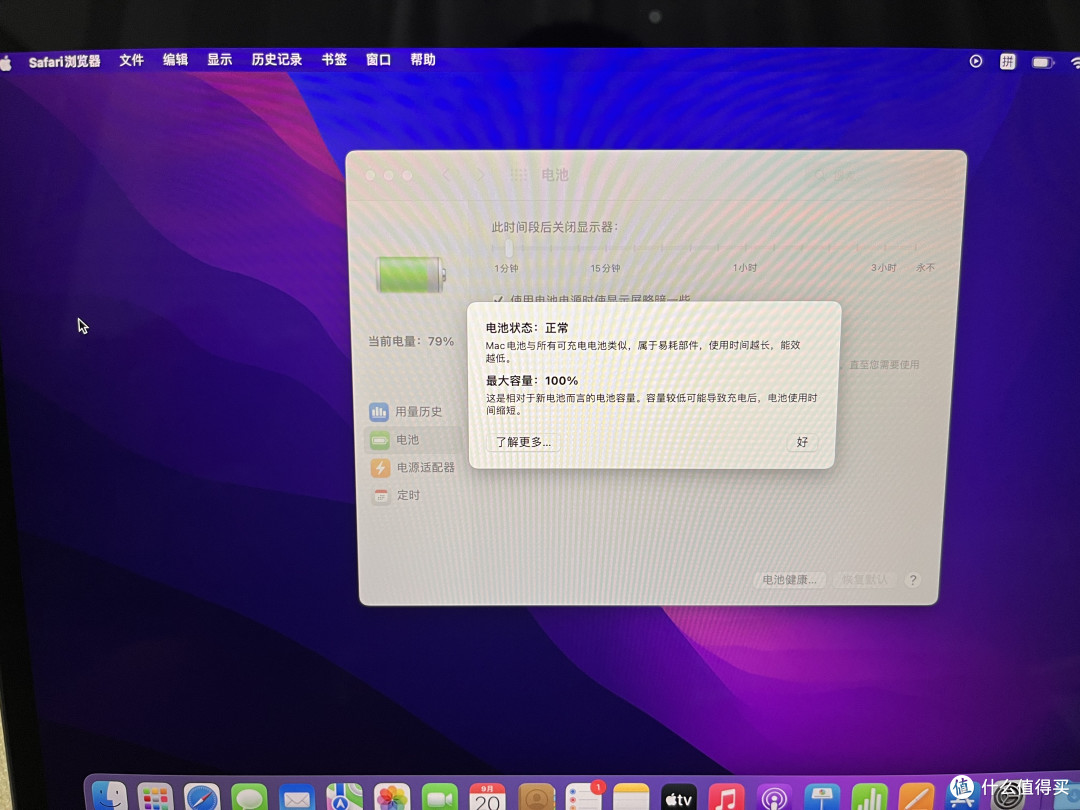Open Photos from the Dock

pyautogui.click(x=392, y=798)
